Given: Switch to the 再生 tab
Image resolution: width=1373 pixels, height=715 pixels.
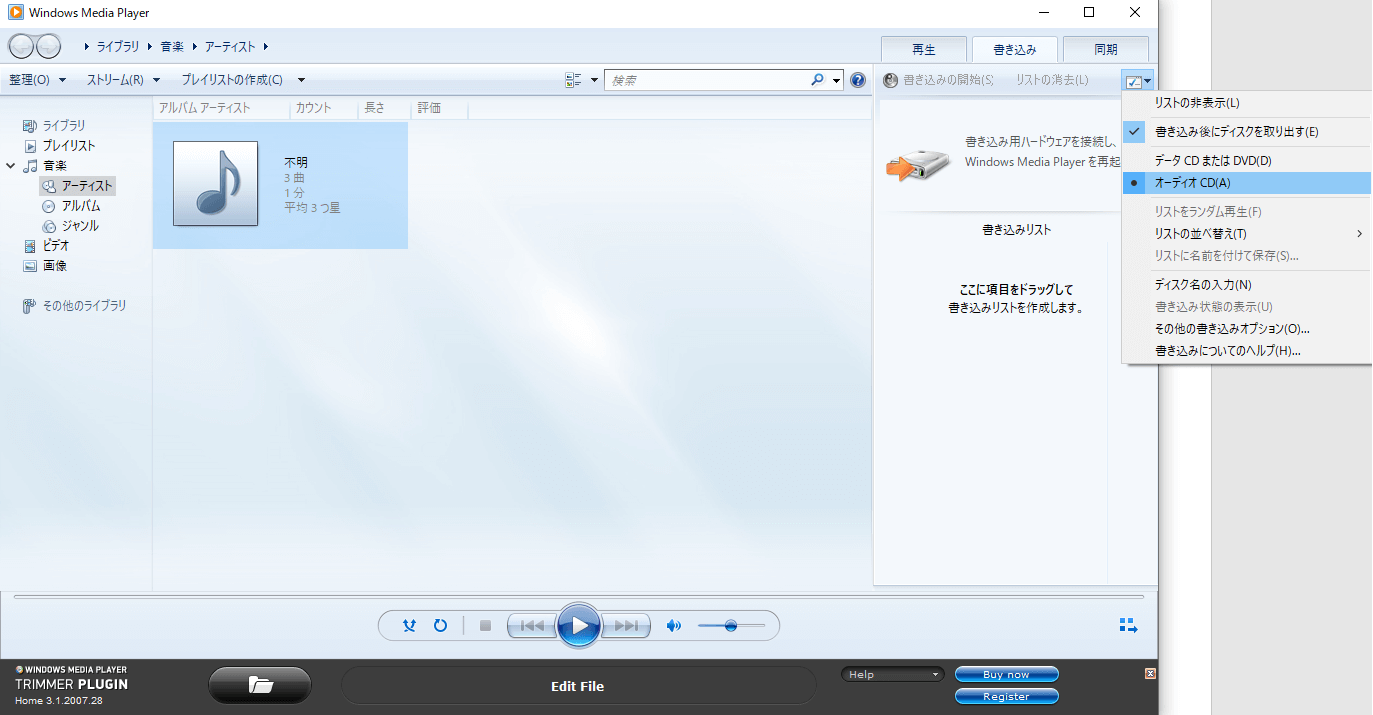Looking at the screenshot, I should [x=924, y=49].
